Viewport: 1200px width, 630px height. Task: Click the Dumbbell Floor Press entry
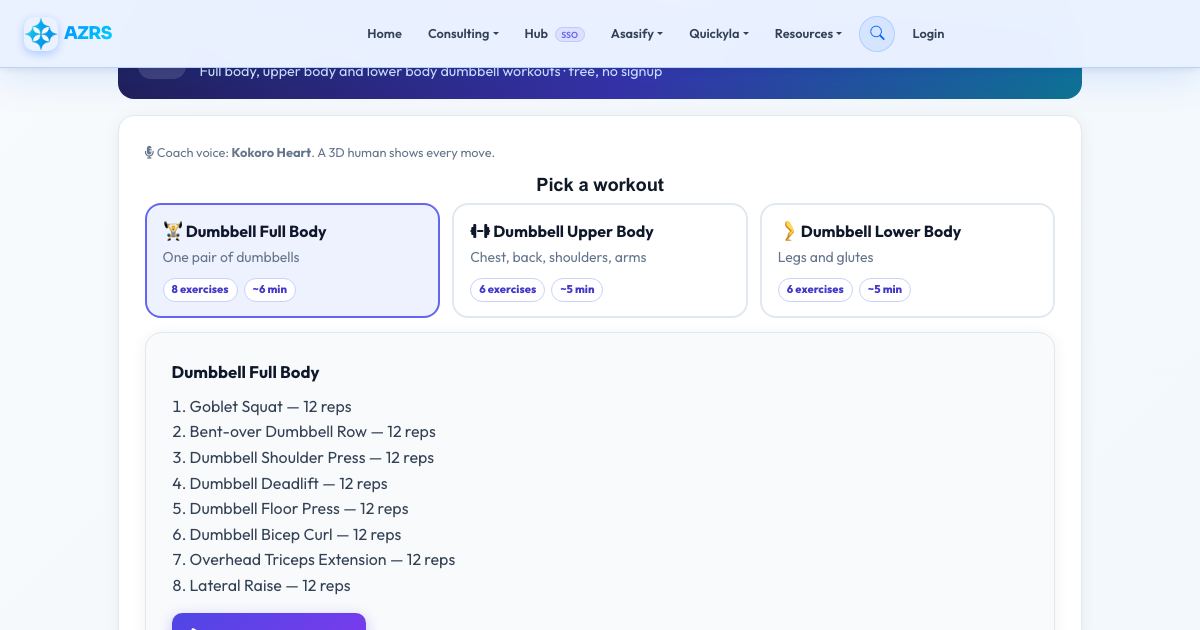pyautogui.click(x=299, y=509)
